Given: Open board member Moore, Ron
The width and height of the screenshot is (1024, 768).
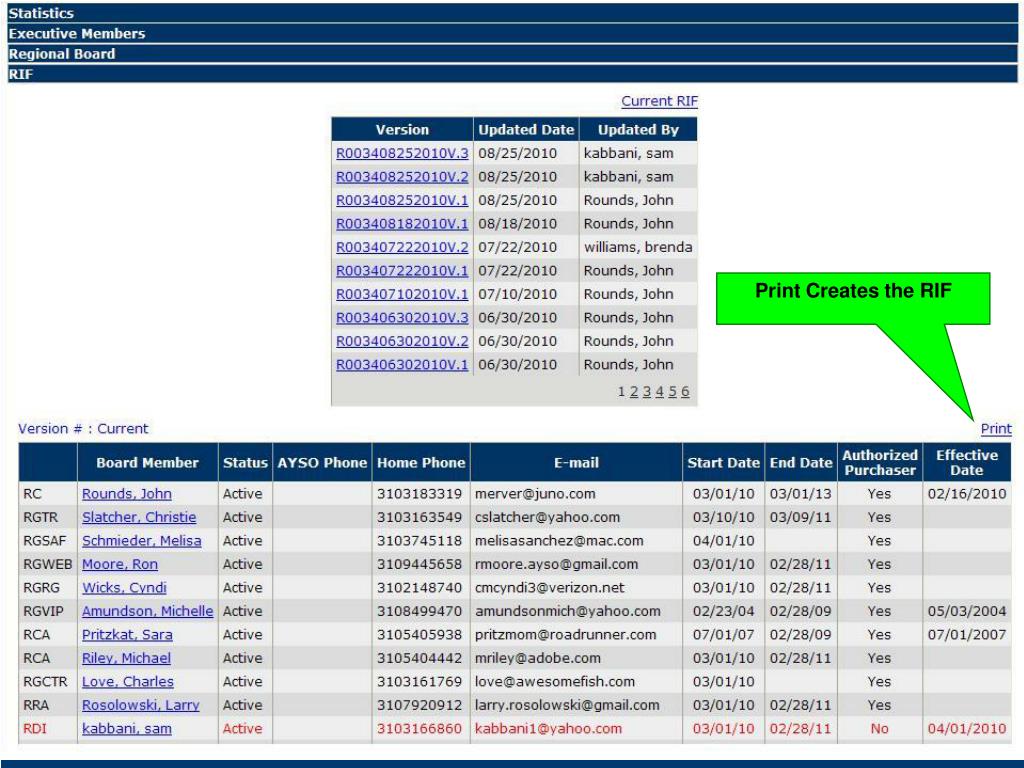Looking at the screenshot, I should click(x=120, y=565).
